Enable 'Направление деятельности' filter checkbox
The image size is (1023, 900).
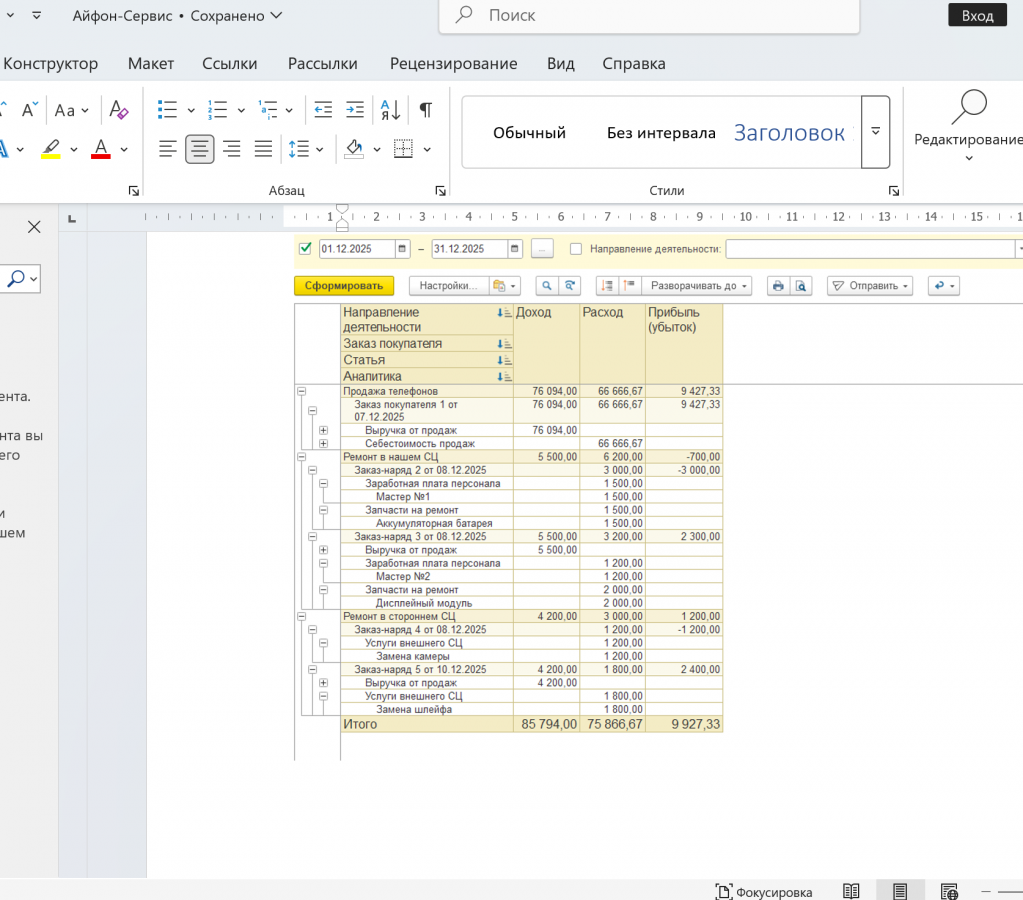click(x=575, y=249)
